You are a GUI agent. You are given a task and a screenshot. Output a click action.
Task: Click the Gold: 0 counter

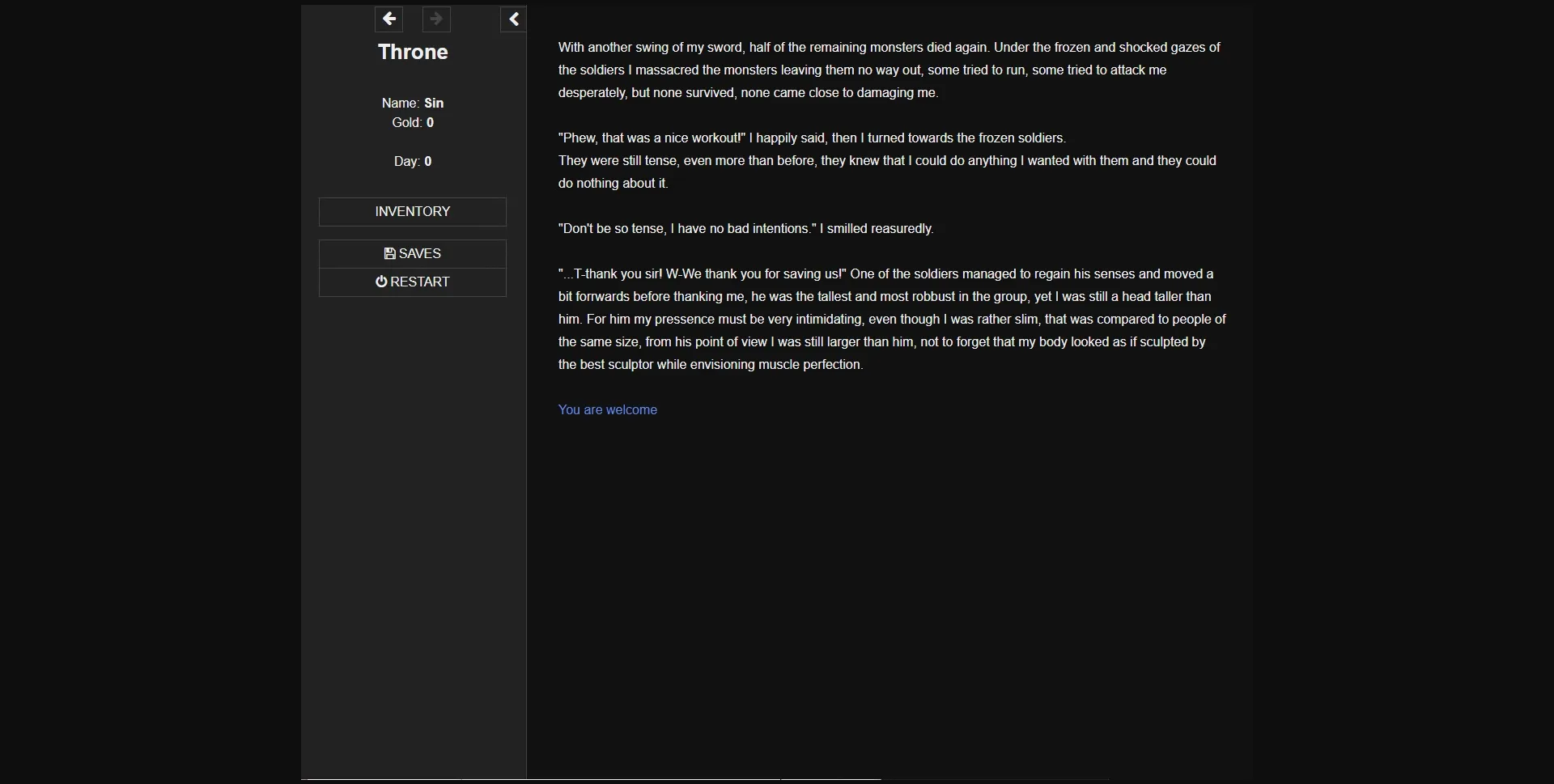point(412,122)
